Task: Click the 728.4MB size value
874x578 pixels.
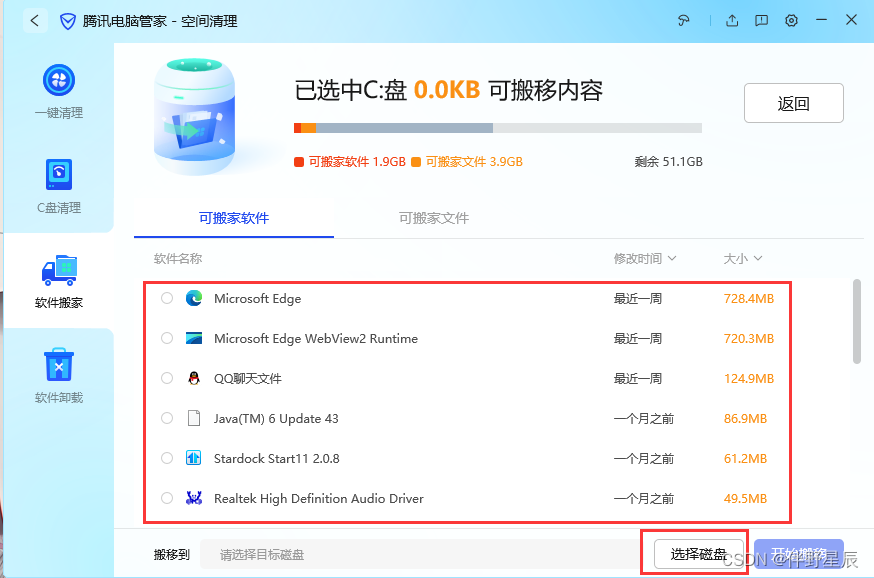Action: (x=749, y=299)
